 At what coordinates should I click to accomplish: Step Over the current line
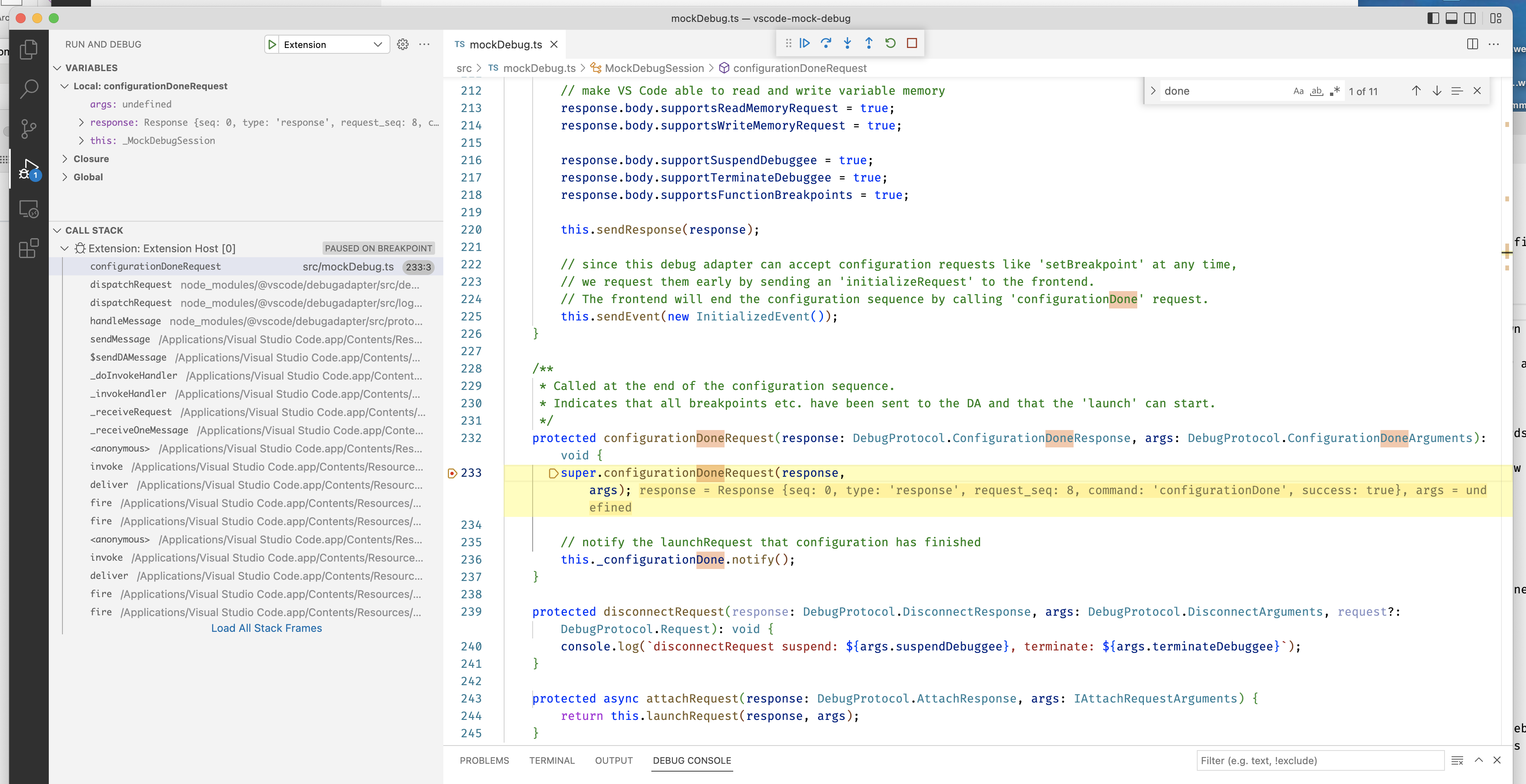coord(826,43)
